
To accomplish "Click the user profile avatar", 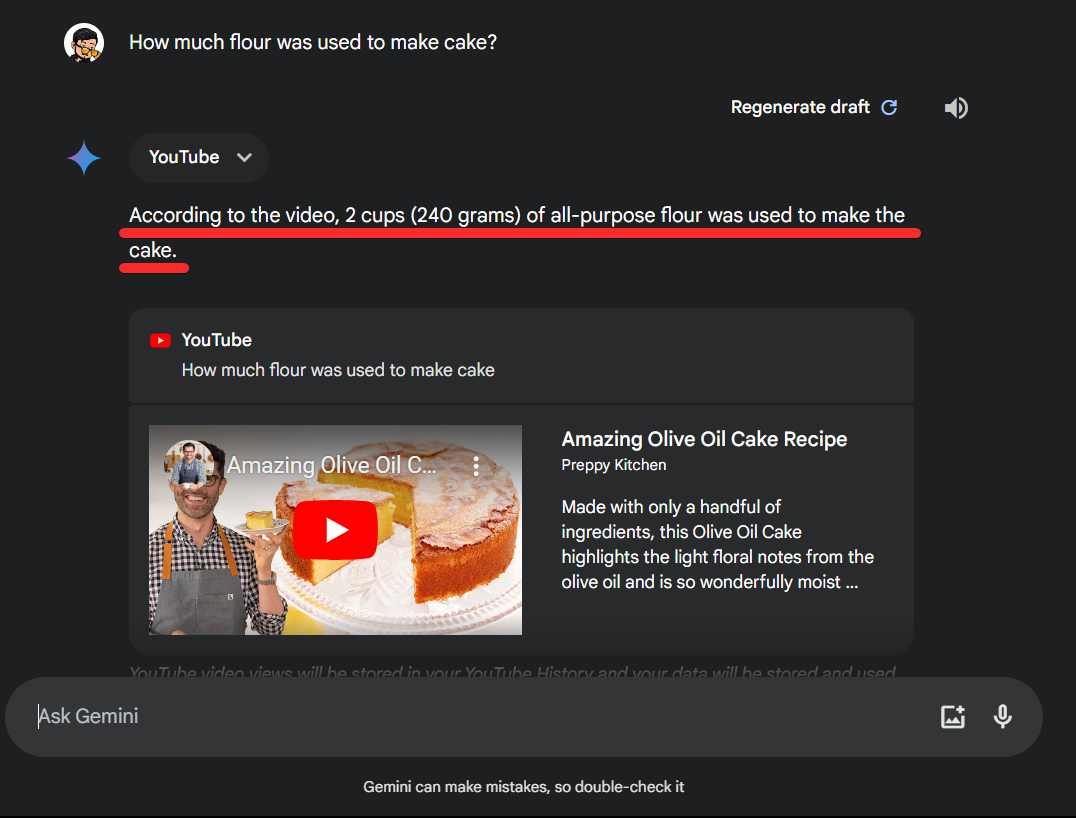I will pos(84,43).
